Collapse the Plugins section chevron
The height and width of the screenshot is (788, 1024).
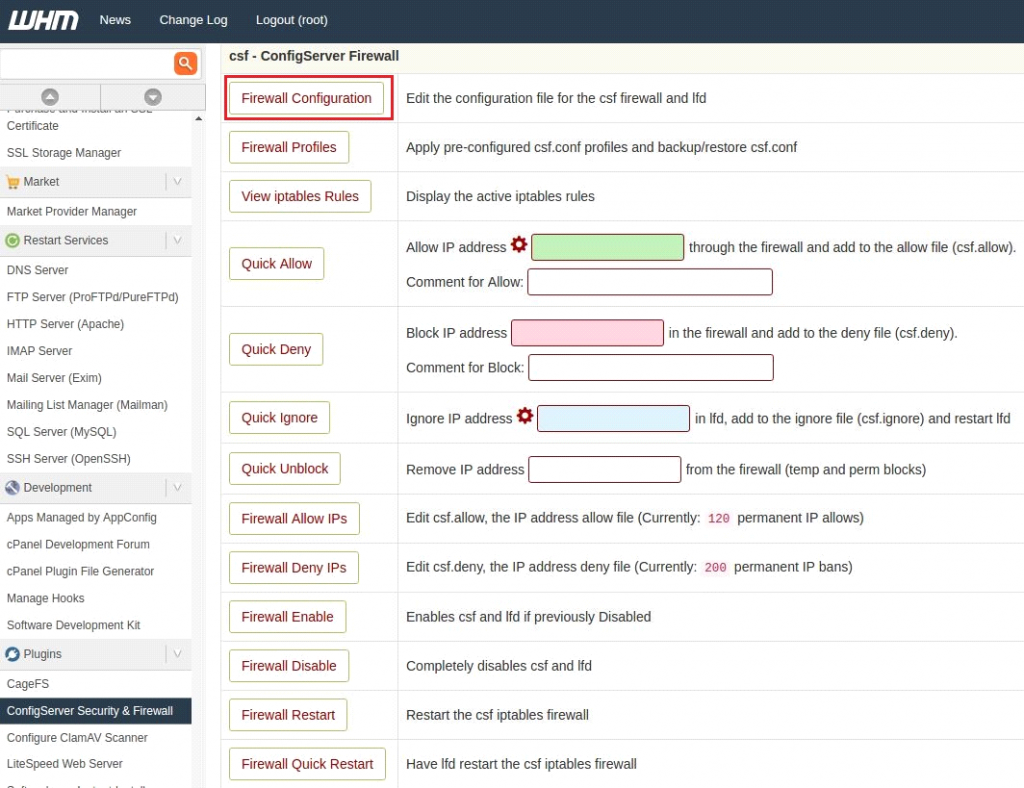(x=177, y=654)
